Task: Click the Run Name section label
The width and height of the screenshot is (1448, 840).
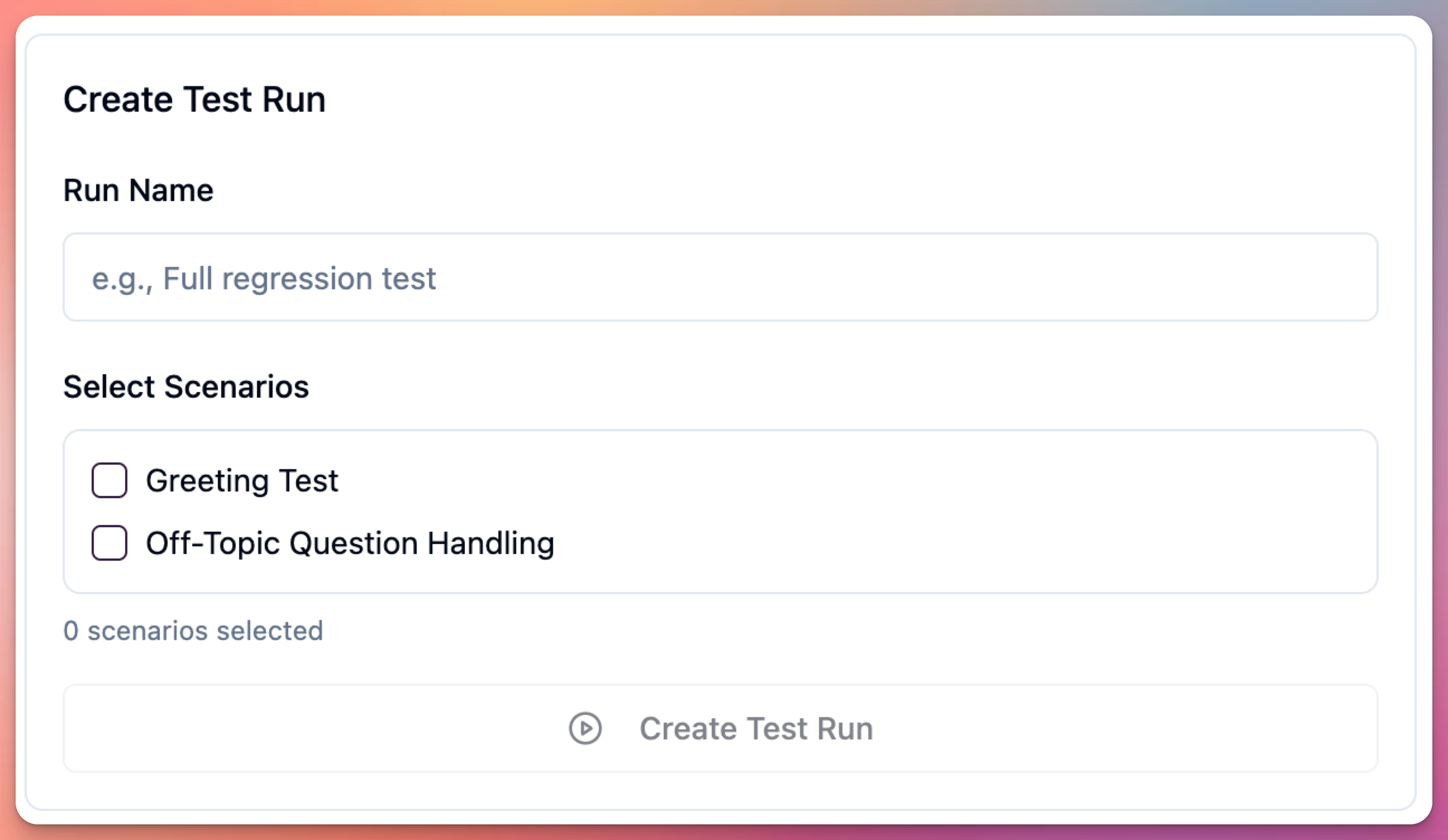Action: [x=138, y=191]
